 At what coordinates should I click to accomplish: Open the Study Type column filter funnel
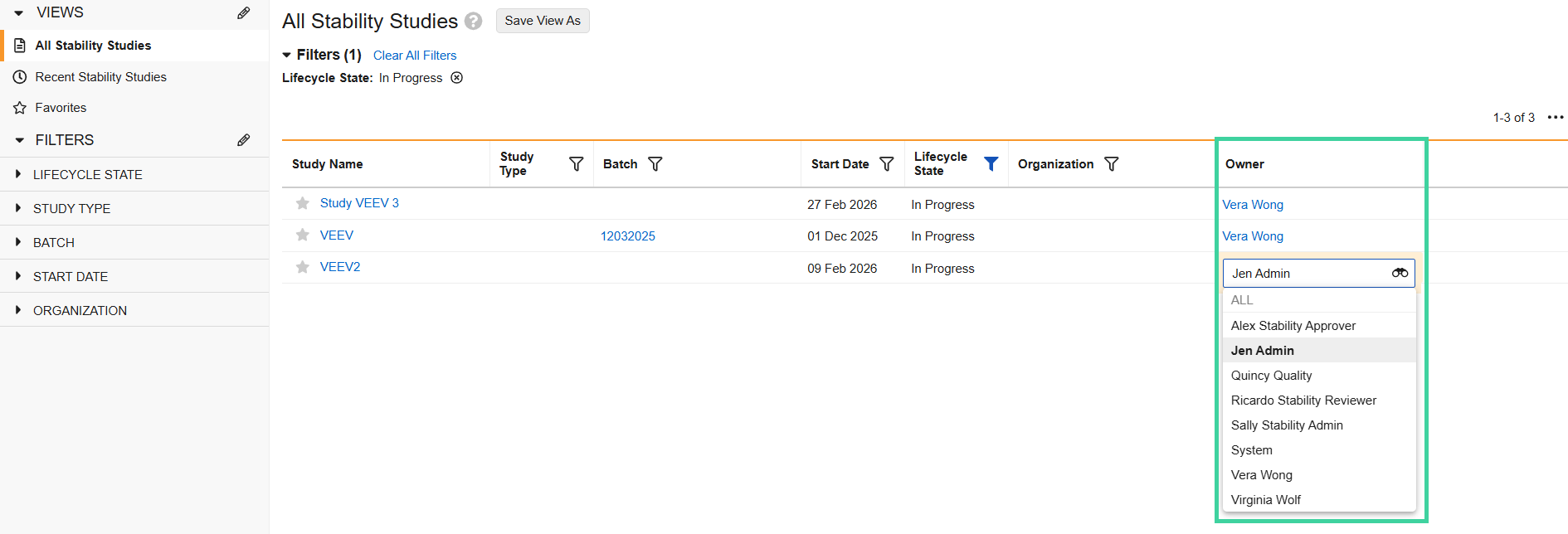click(x=576, y=163)
